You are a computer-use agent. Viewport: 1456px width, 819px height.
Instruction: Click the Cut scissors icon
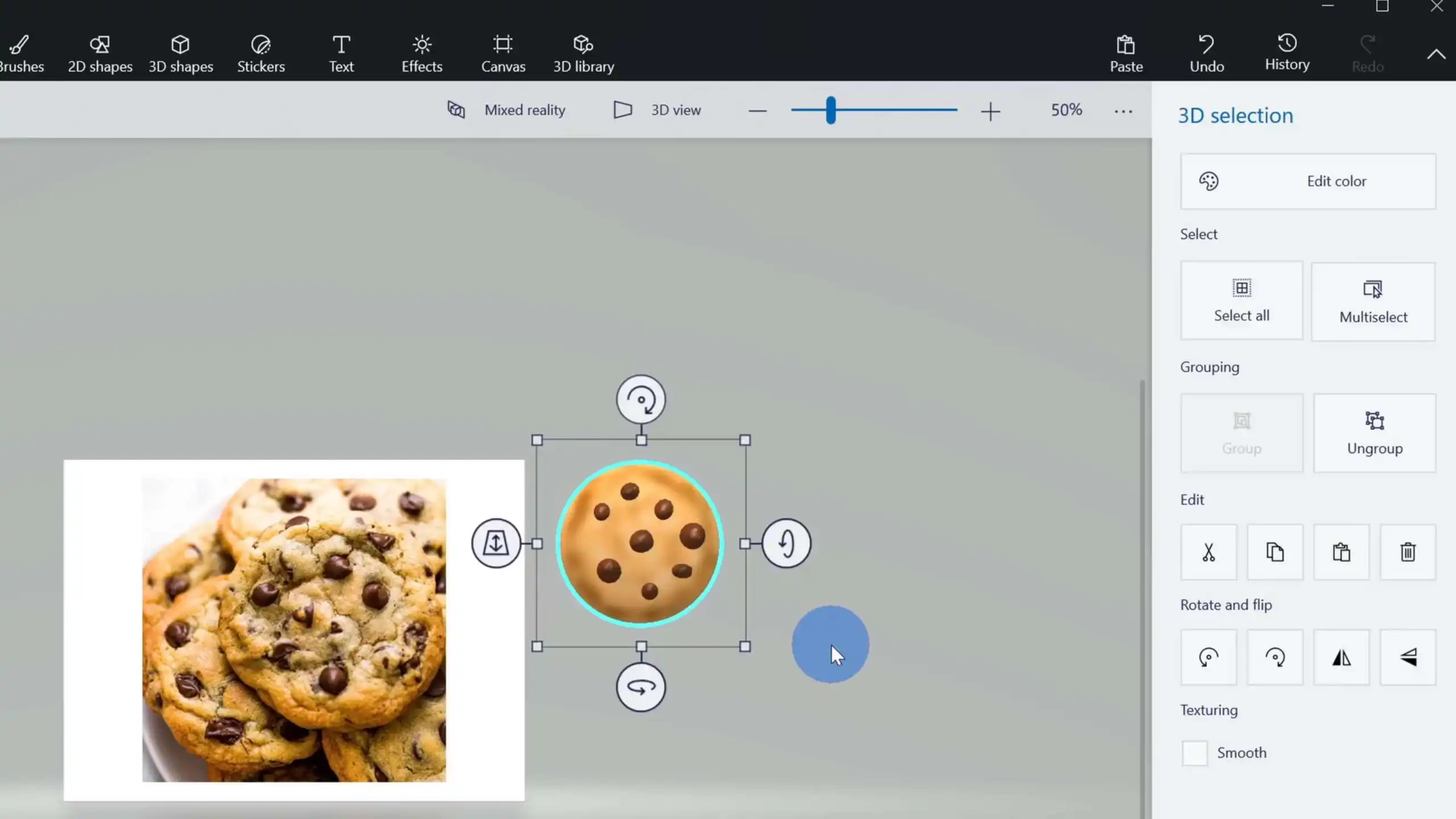pyautogui.click(x=1208, y=552)
